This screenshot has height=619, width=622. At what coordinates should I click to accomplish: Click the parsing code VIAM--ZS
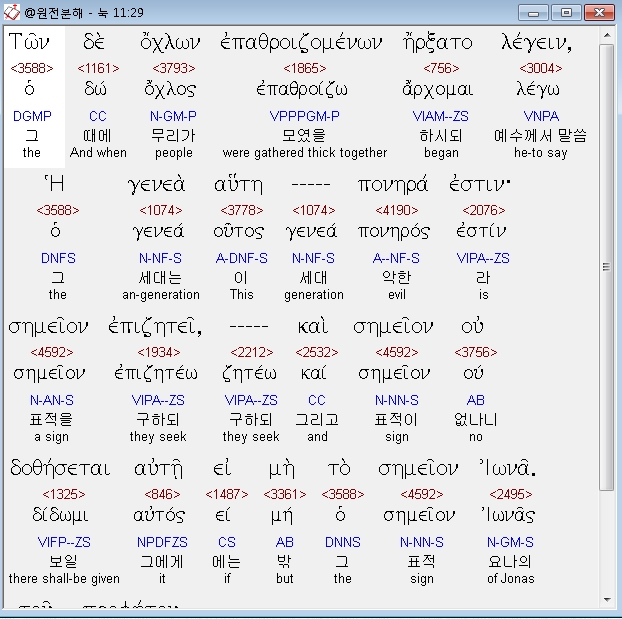[441, 116]
